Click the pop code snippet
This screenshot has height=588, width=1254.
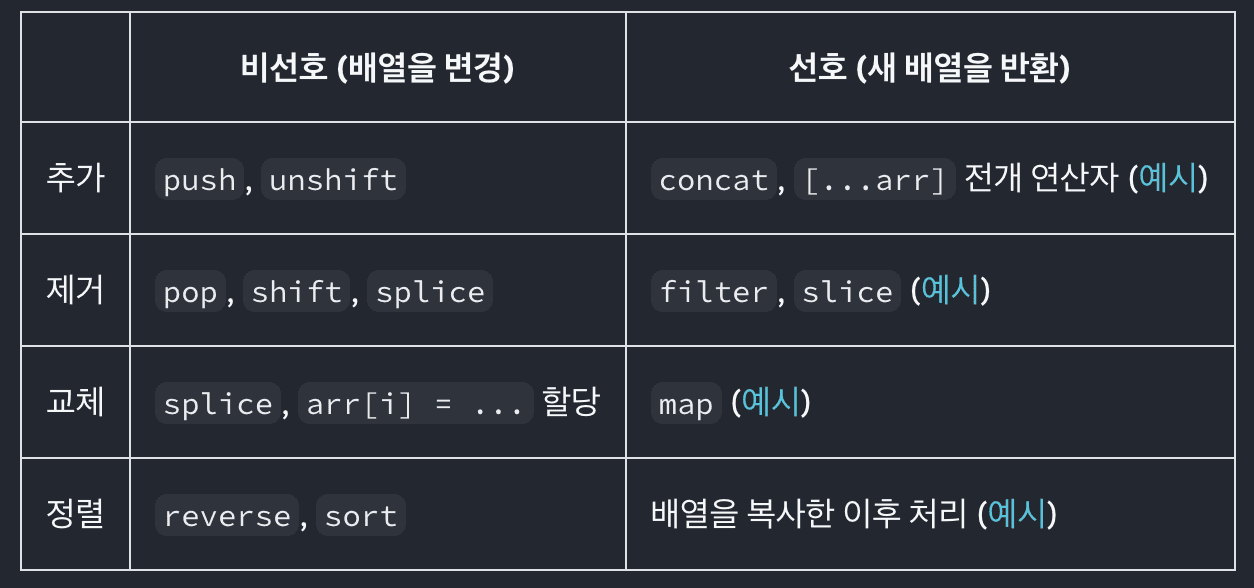tap(190, 292)
